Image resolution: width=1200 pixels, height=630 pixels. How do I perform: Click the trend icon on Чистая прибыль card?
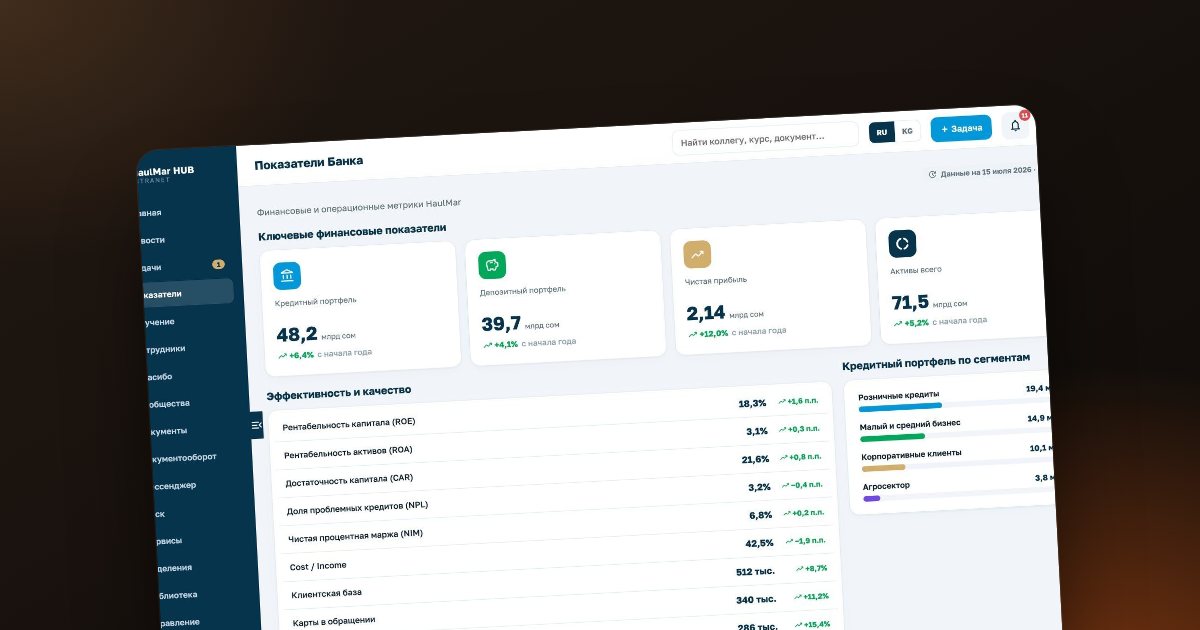[697, 254]
